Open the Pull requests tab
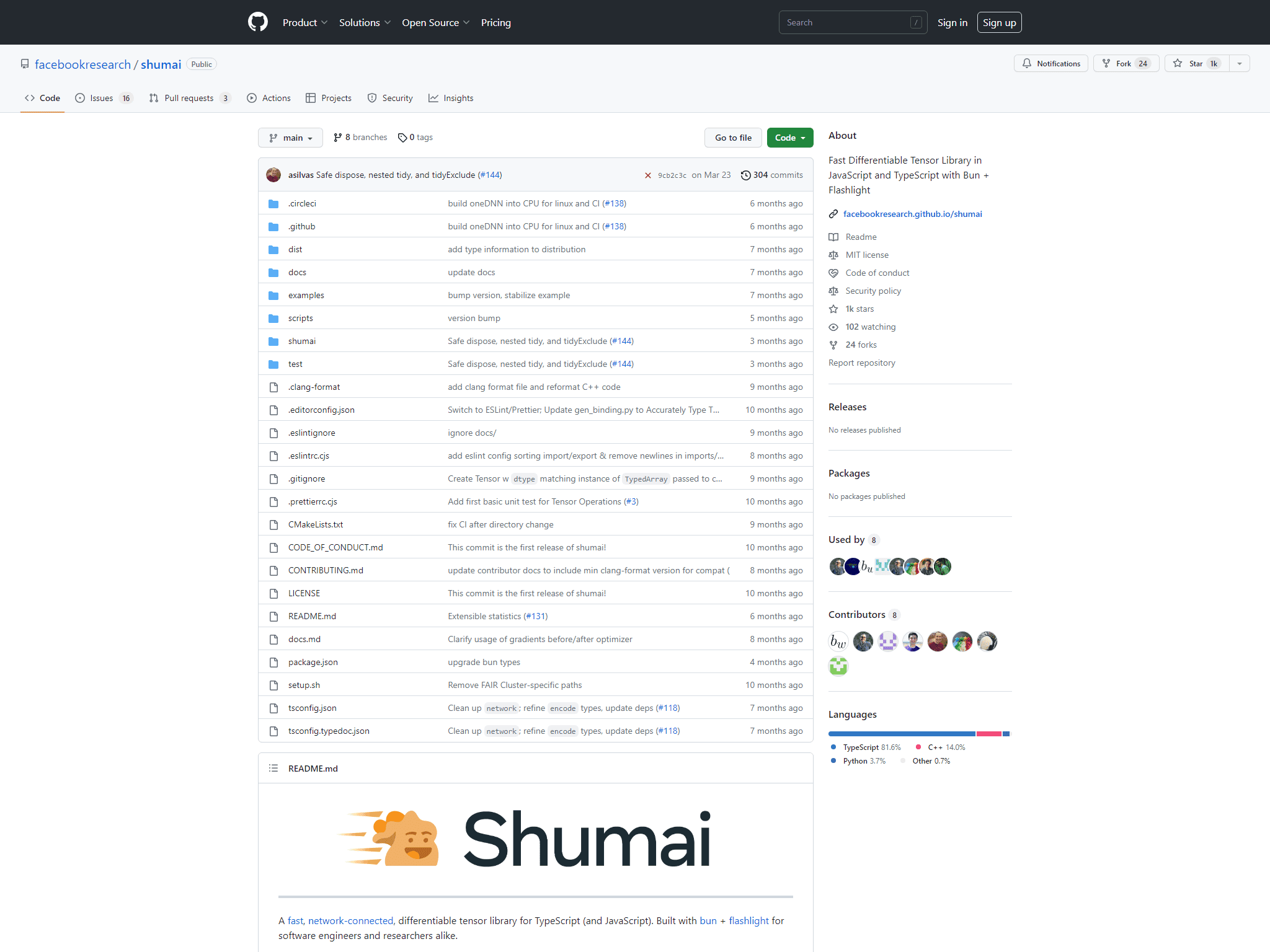This screenshot has height=952, width=1270. [x=190, y=98]
